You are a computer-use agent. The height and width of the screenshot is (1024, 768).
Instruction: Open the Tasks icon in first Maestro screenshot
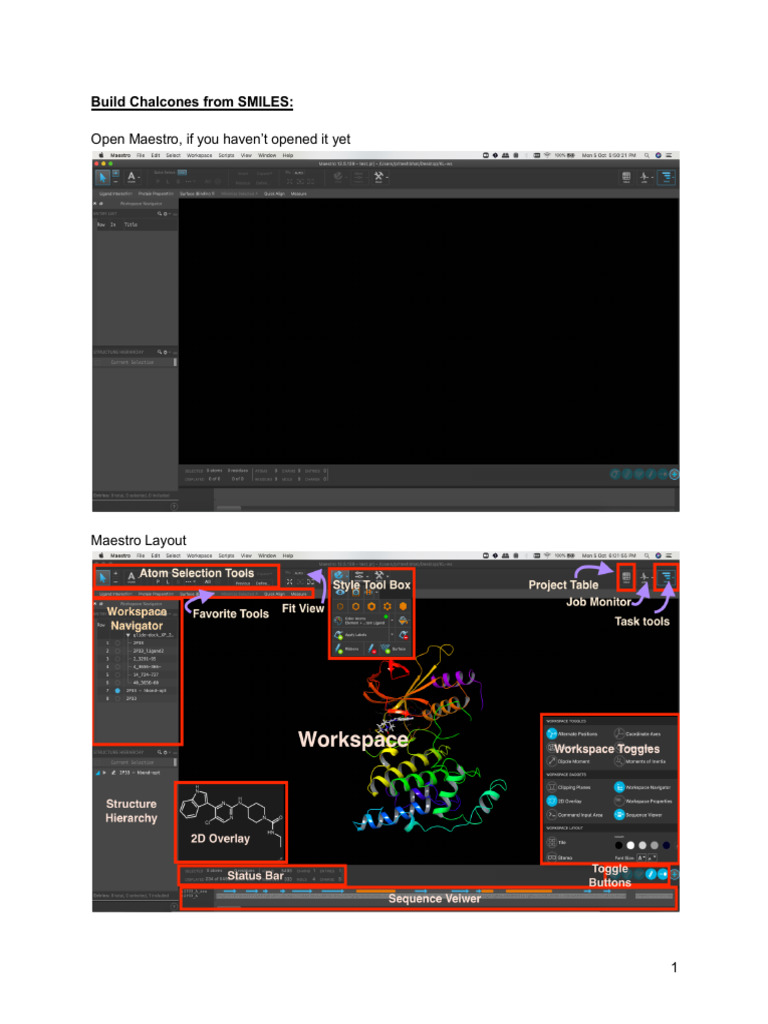coord(667,177)
